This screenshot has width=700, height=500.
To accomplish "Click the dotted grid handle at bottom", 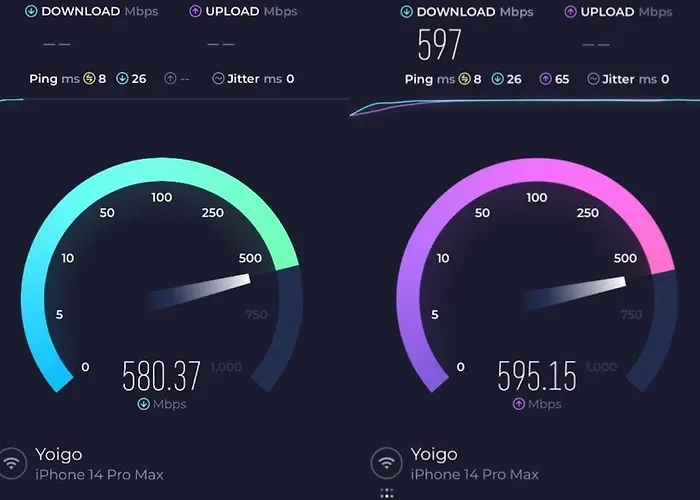I will click(387, 493).
